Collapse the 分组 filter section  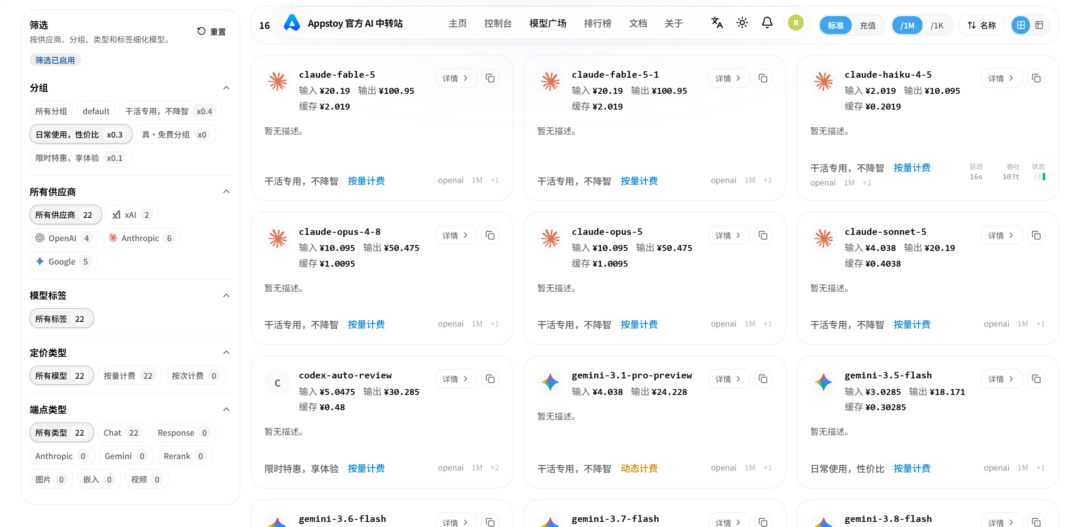pos(226,88)
